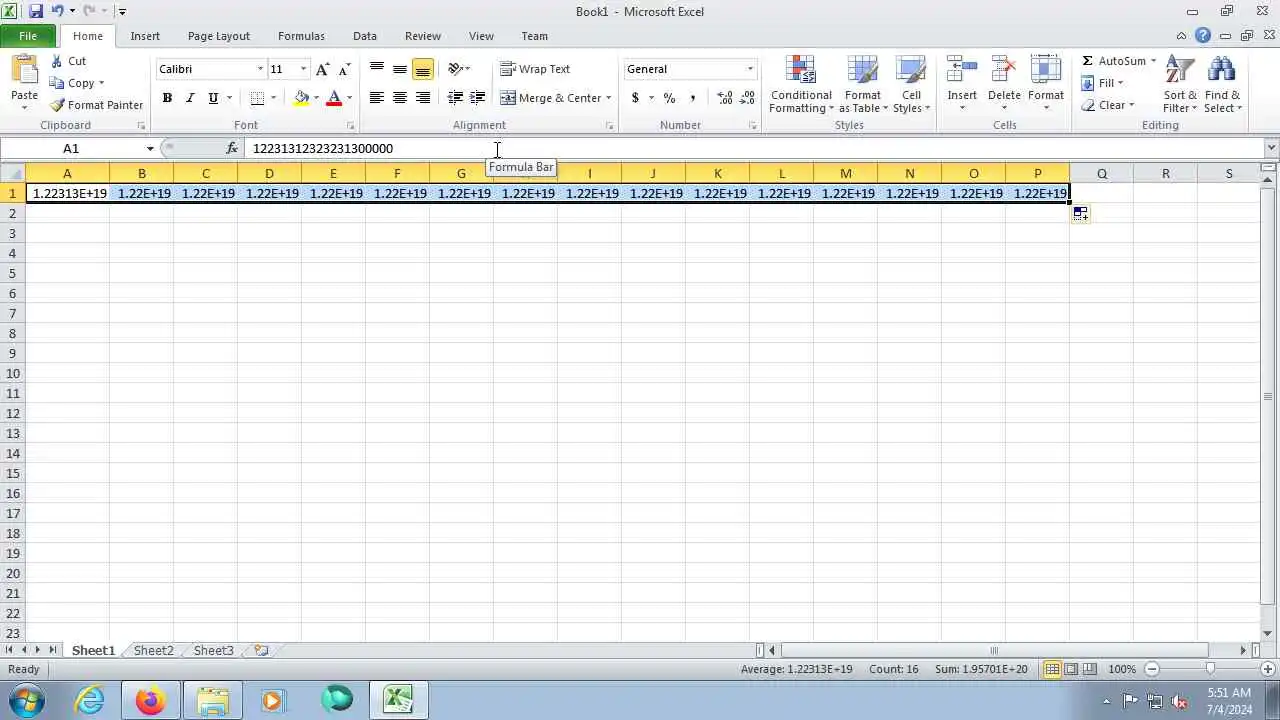This screenshot has height=720, width=1280.
Task: Open Microsoft Excel Help question mark
Action: [x=1203, y=36]
